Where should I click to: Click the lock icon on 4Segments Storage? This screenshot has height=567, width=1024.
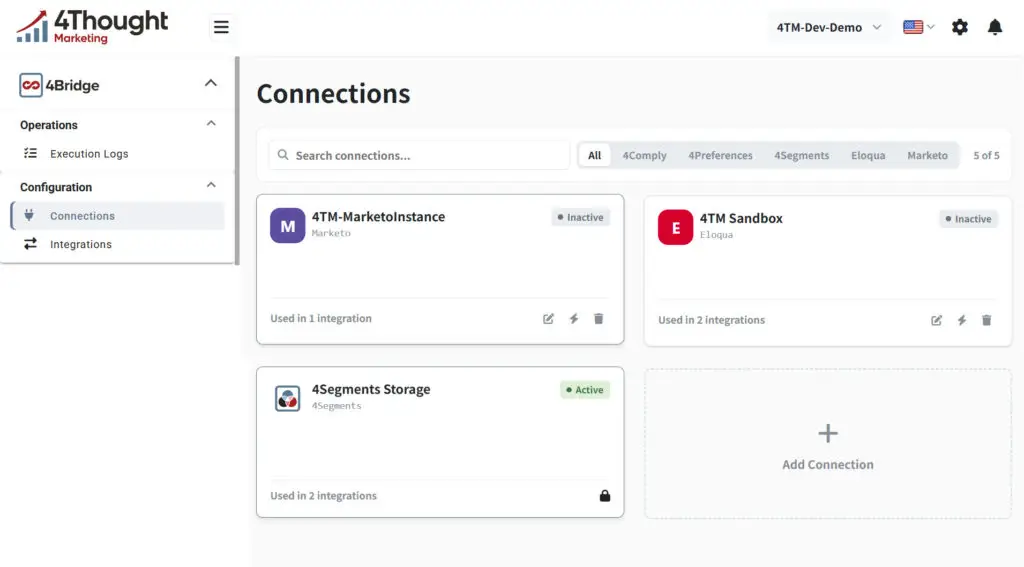(605, 496)
